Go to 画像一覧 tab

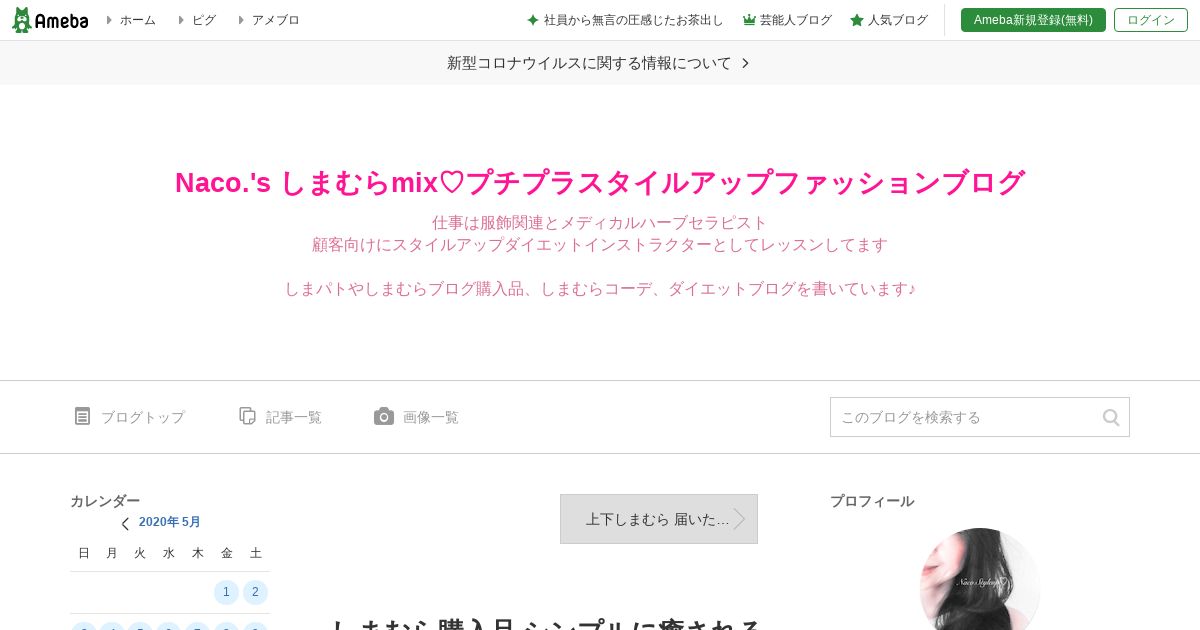(431, 417)
